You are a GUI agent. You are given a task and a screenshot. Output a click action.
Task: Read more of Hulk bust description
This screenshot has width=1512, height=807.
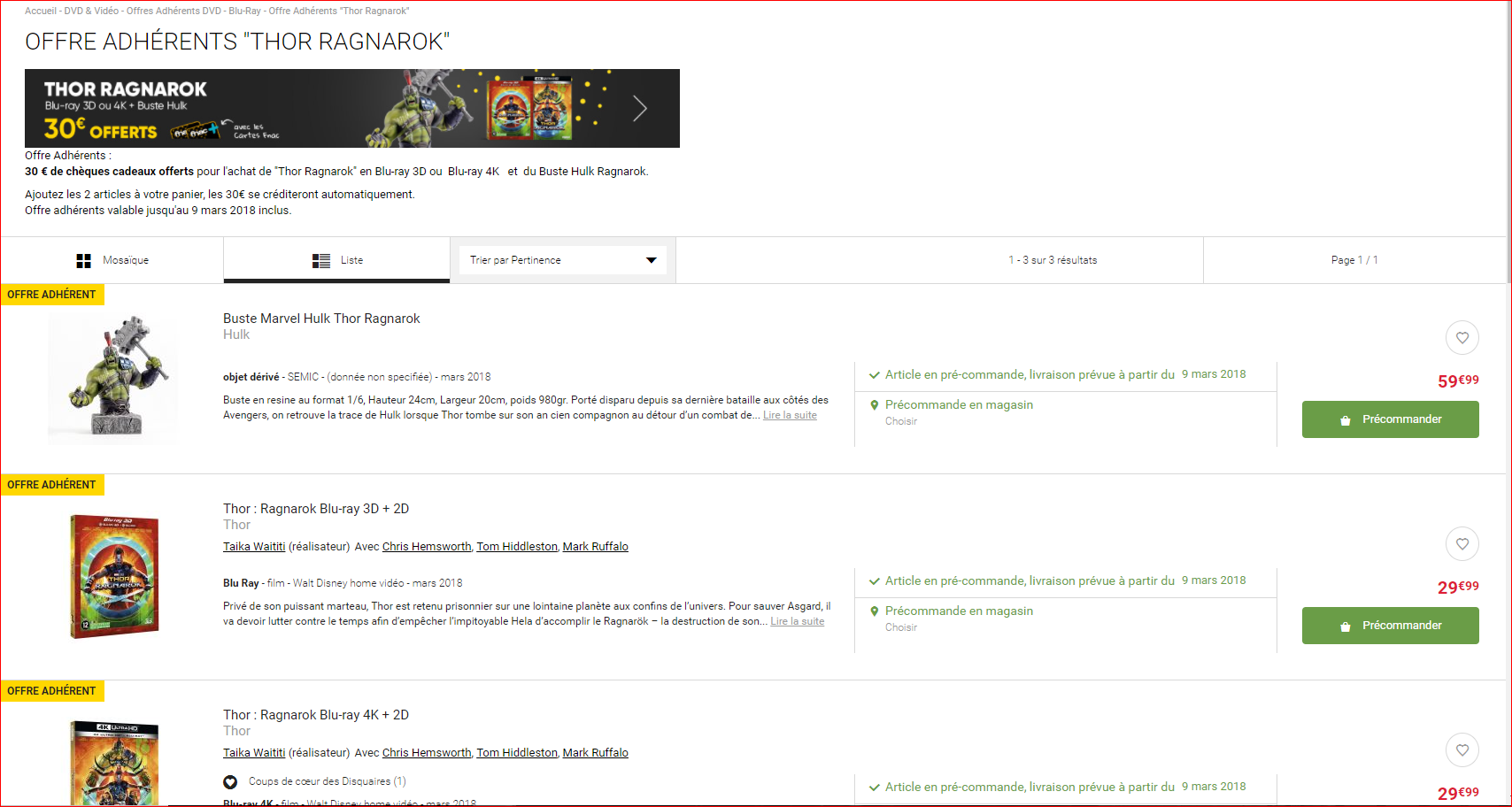(x=790, y=415)
